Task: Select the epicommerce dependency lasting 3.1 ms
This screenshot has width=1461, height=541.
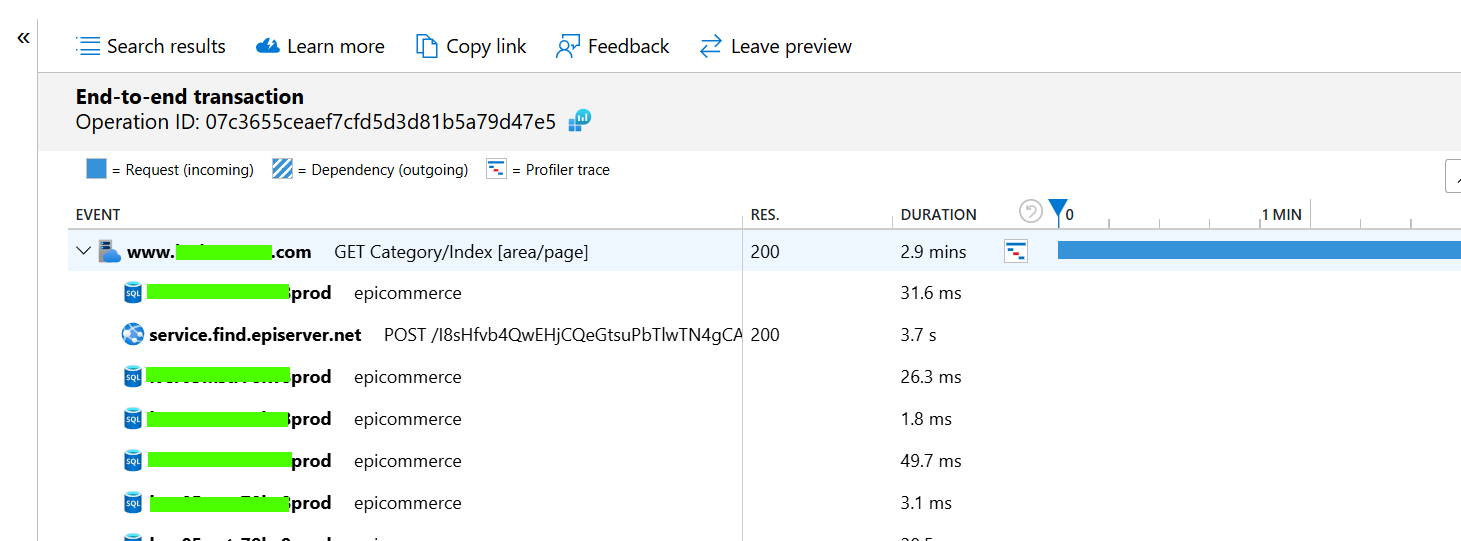Action: [407, 503]
